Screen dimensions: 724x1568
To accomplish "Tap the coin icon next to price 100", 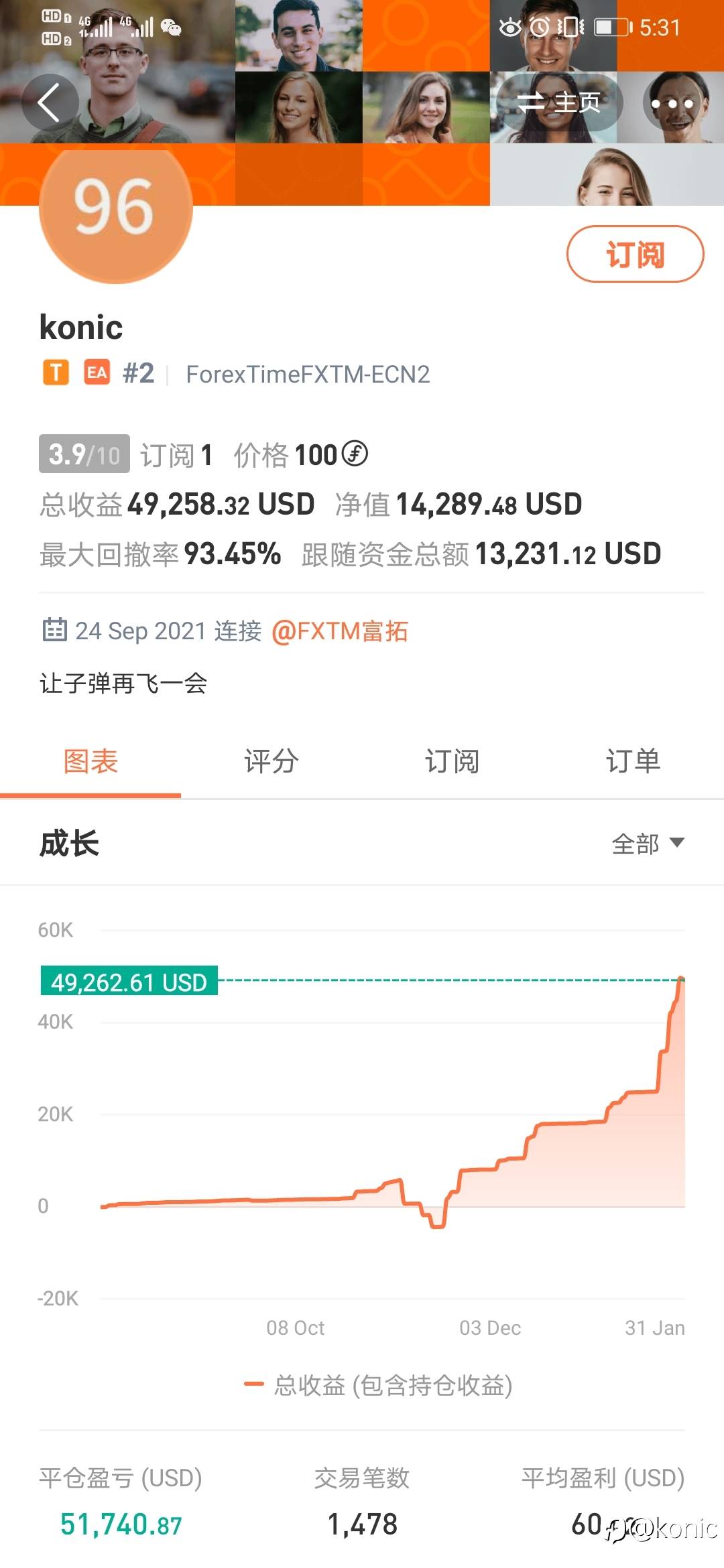I will (x=355, y=454).
